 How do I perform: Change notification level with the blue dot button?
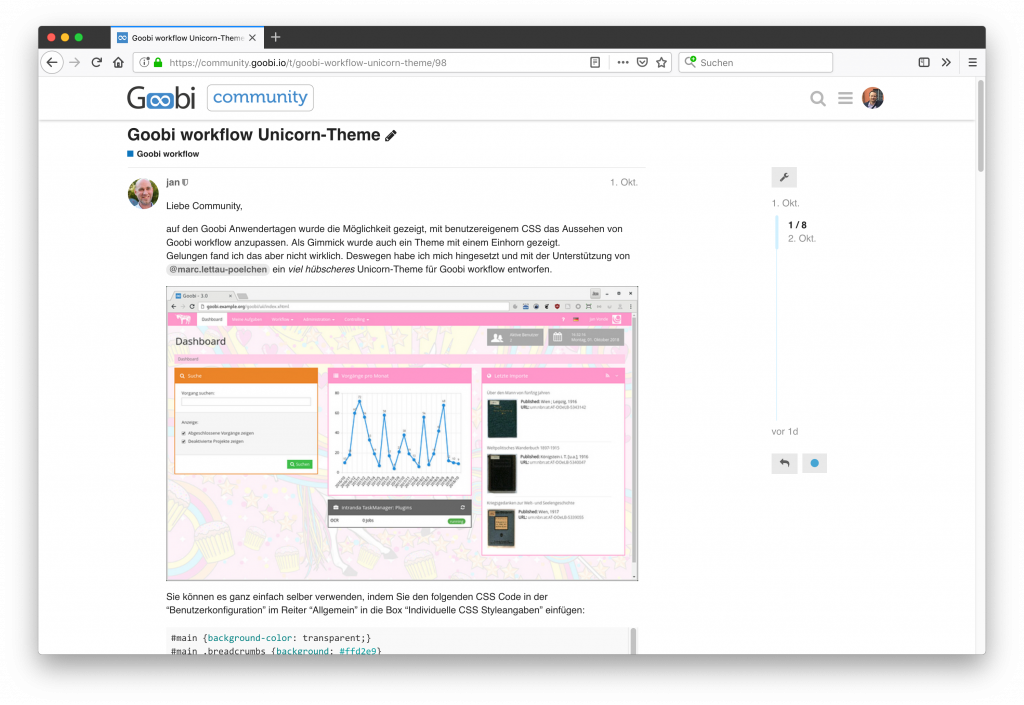pyautogui.click(x=814, y=463)
